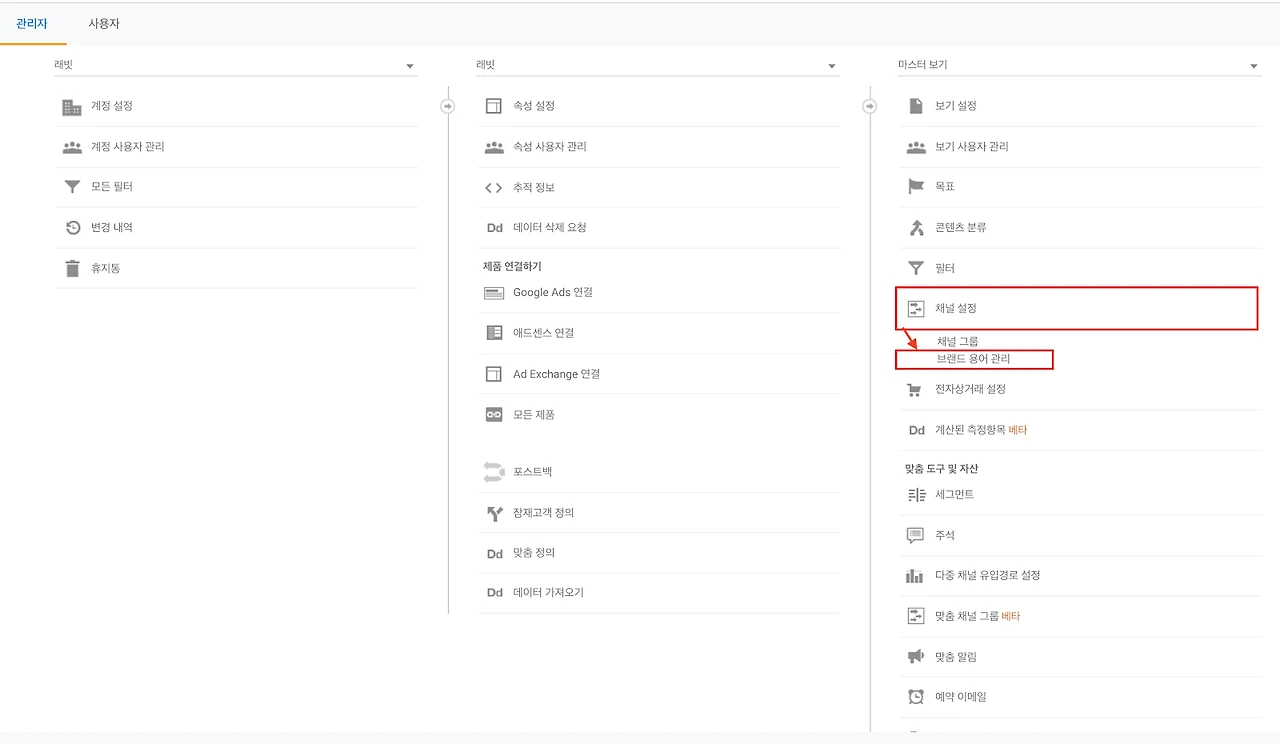Click the alarm clock icon beside 예약 이메일

point(916,697)
